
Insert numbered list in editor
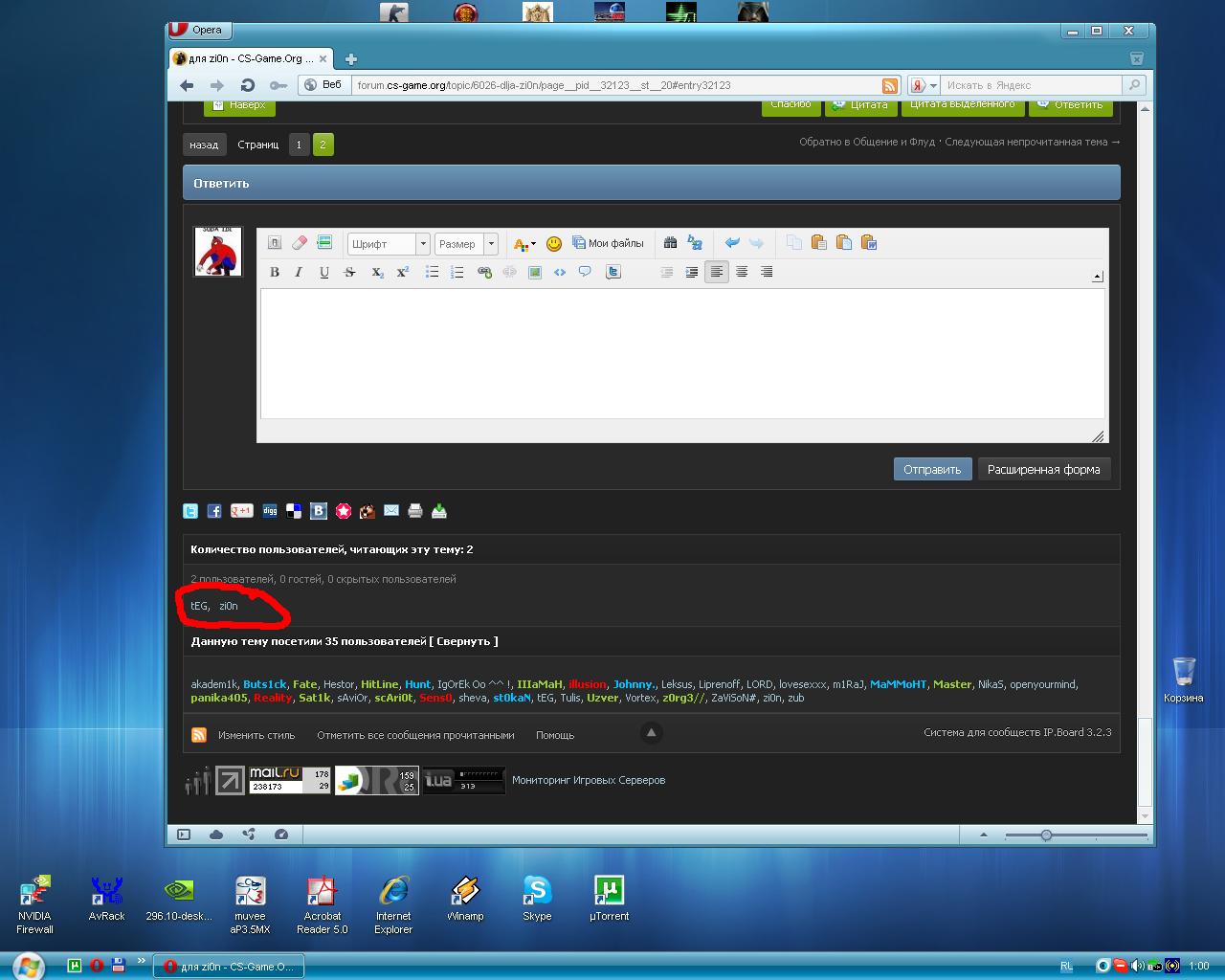[457, 272]
